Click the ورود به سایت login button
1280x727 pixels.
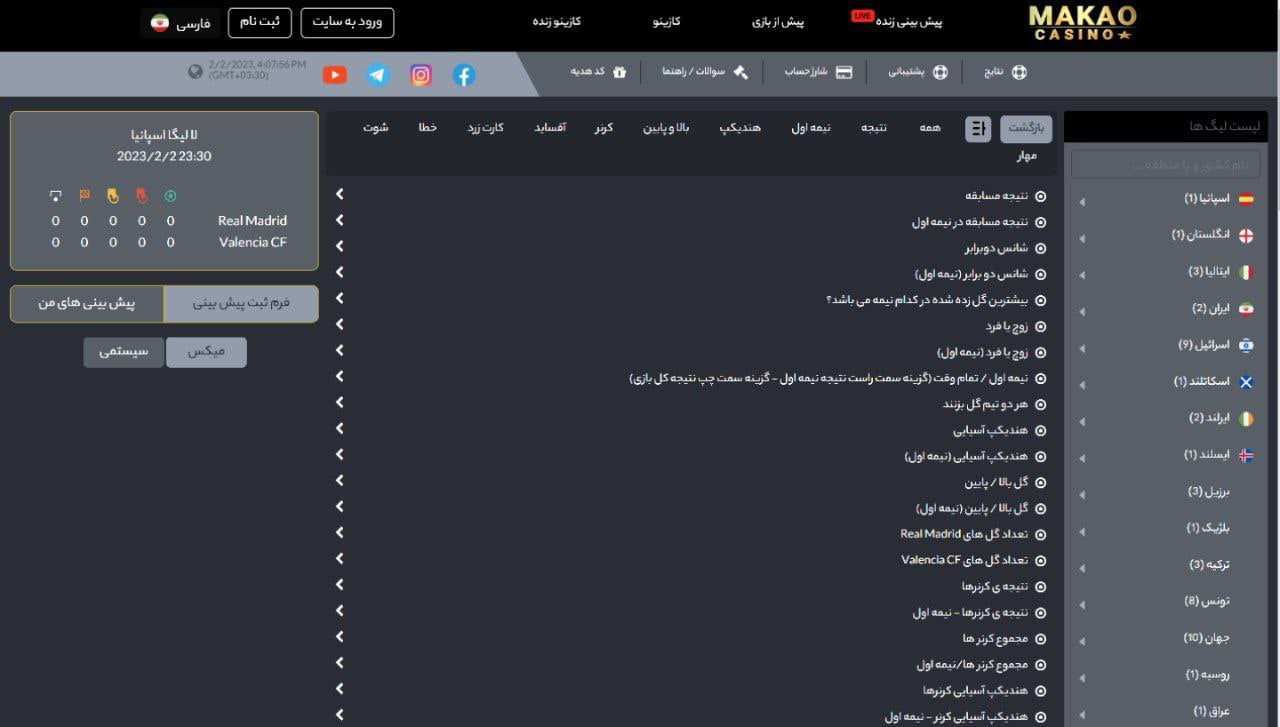347,21
